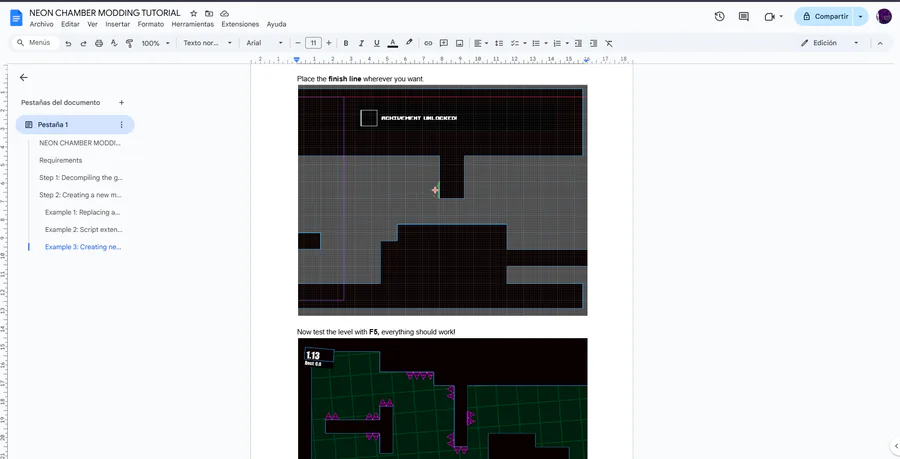
Task: Open the Ver menu
Action: (92, 24)
